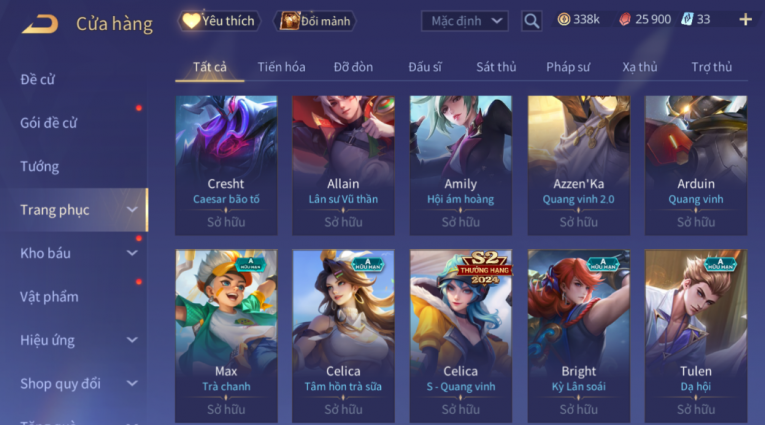Open Tướng in the sidebar
This screenshot has width=765, height=425.
(x=40, y=166)
